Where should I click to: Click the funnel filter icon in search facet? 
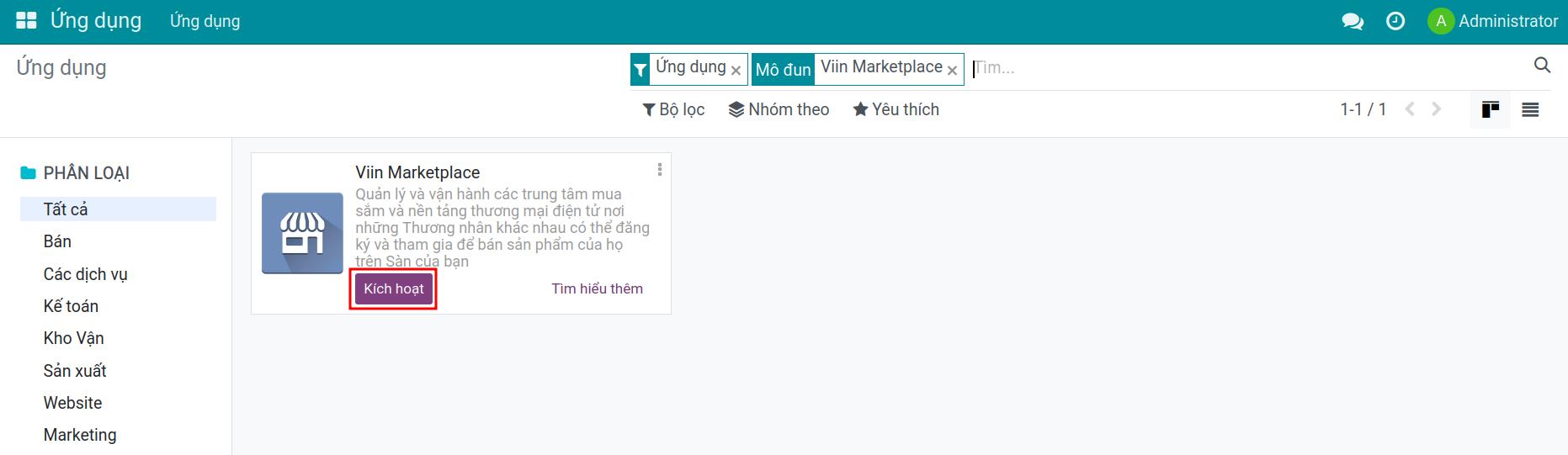tap(640, 70)
